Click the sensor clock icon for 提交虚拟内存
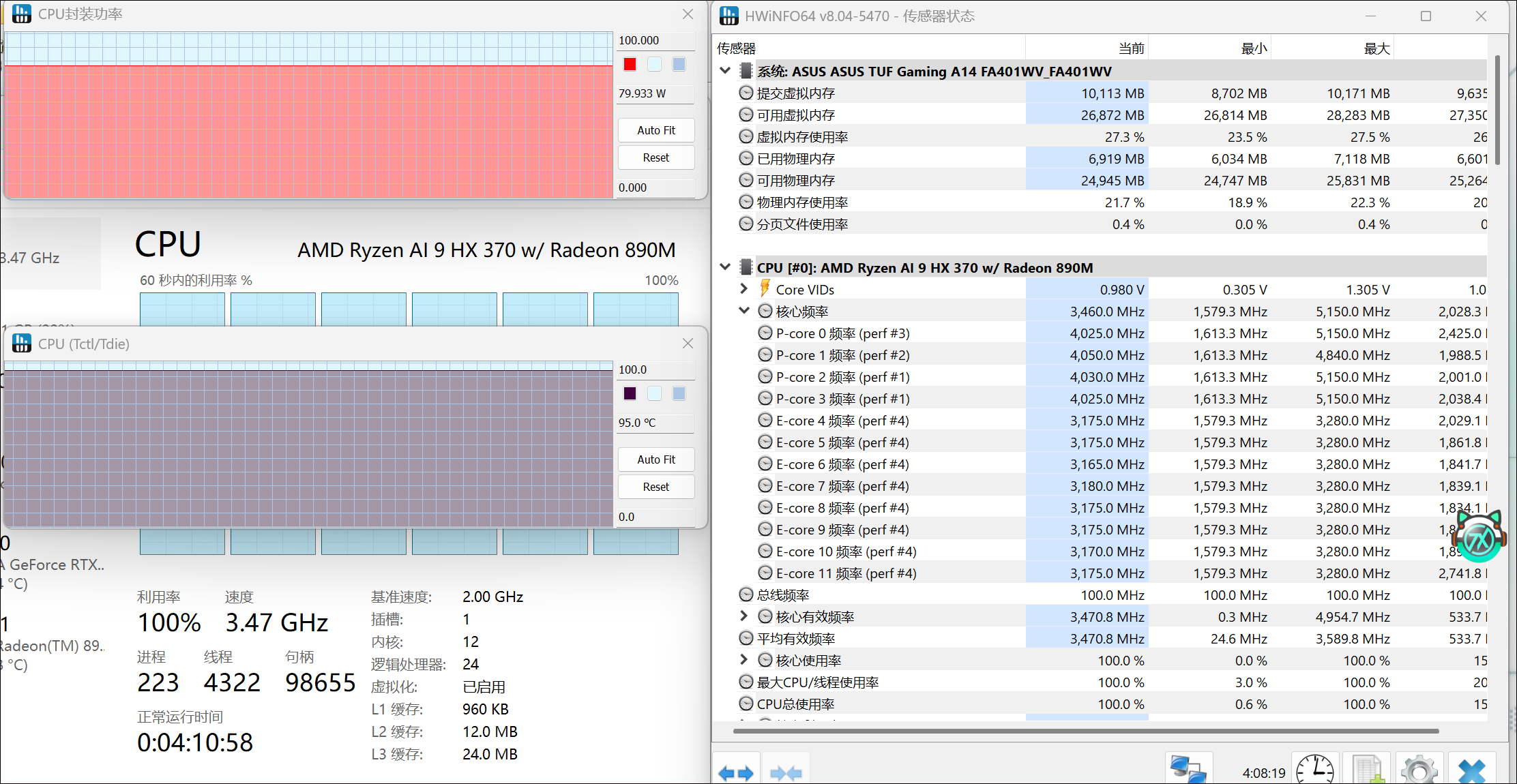Screen dimensions: 1517x784 tap(746, 93)
